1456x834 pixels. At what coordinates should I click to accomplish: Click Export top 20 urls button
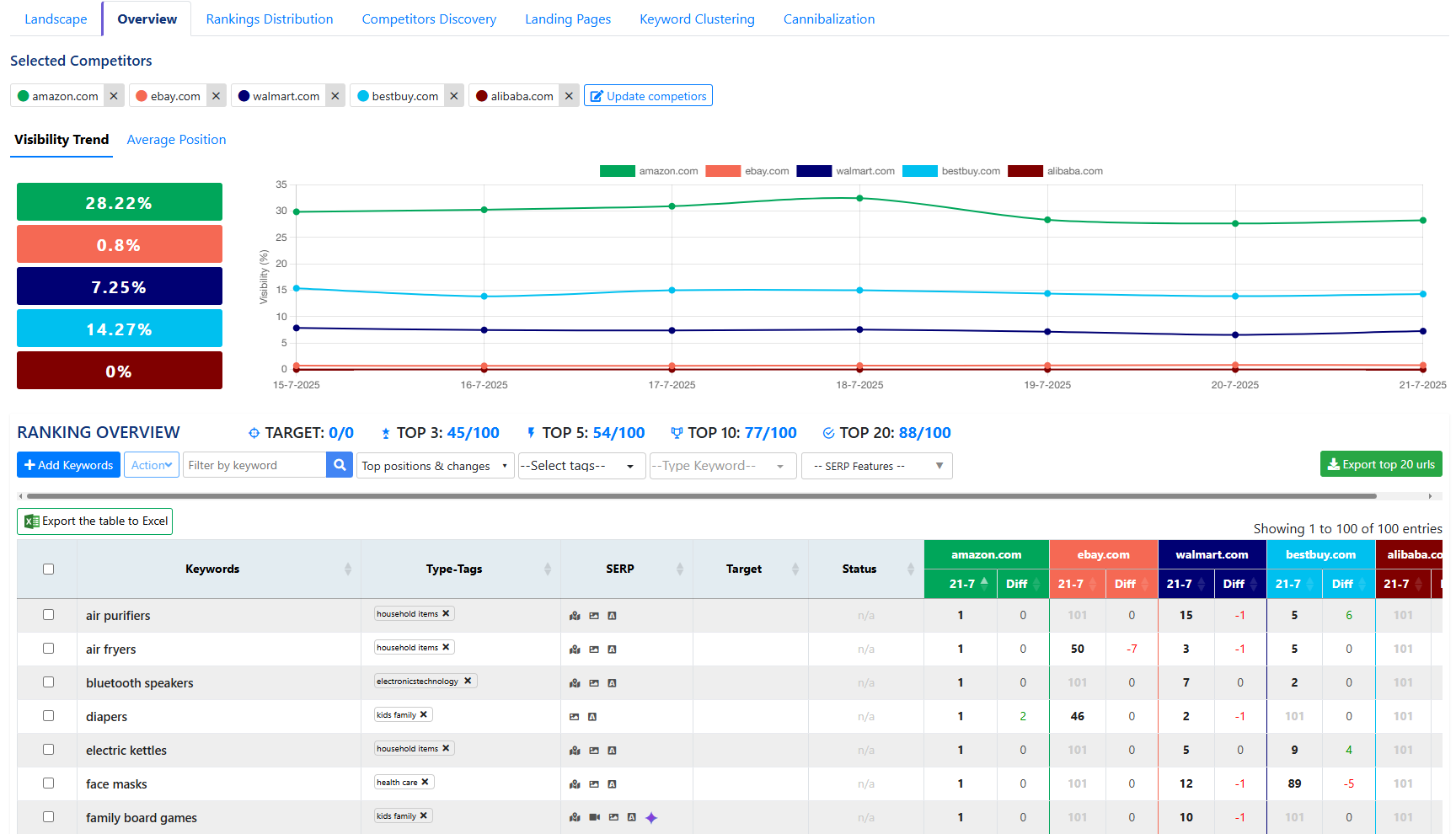[1381, 464]
